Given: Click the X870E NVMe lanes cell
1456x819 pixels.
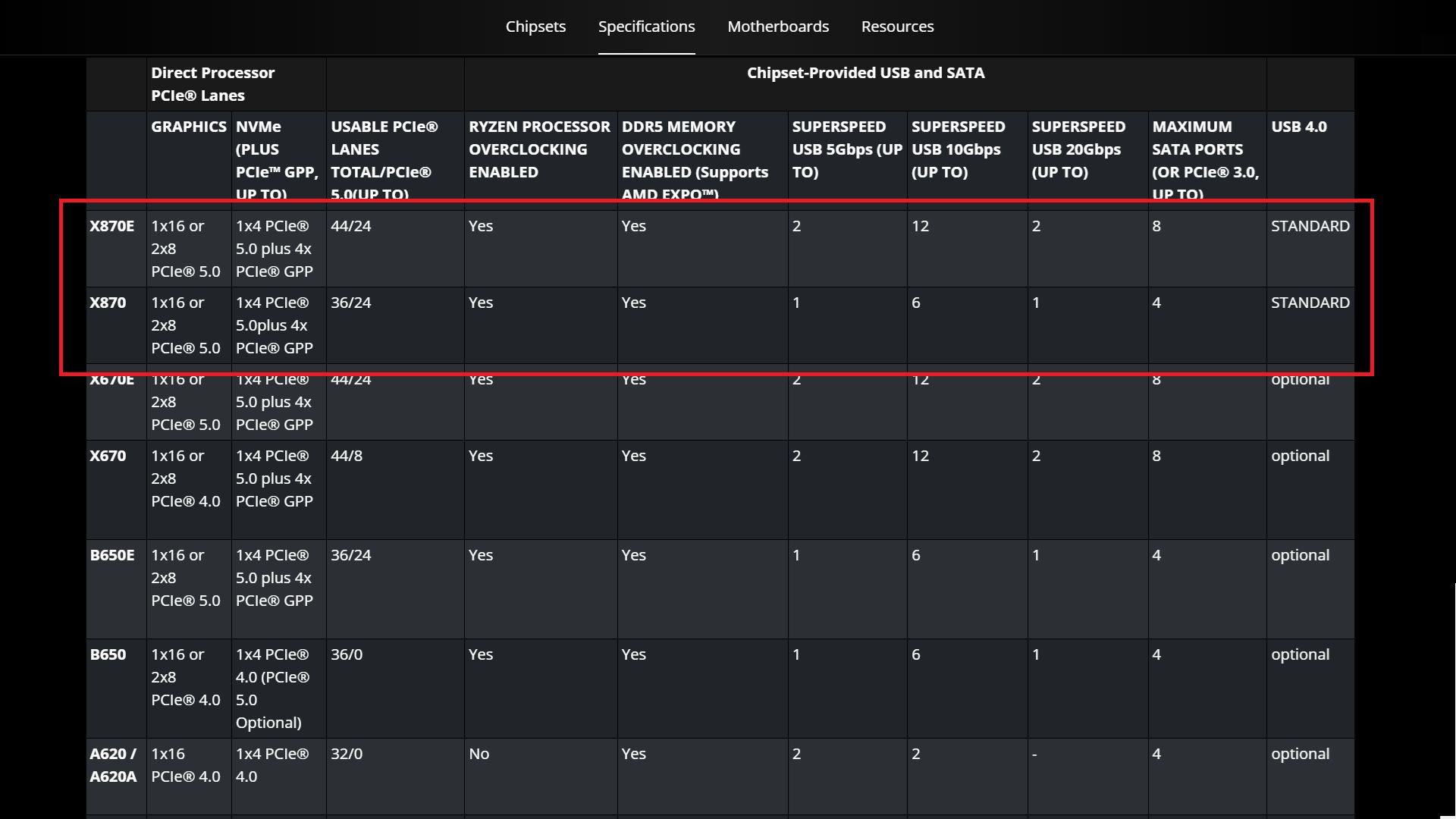Looking at the screenshot, I should (x=274, y=249).
